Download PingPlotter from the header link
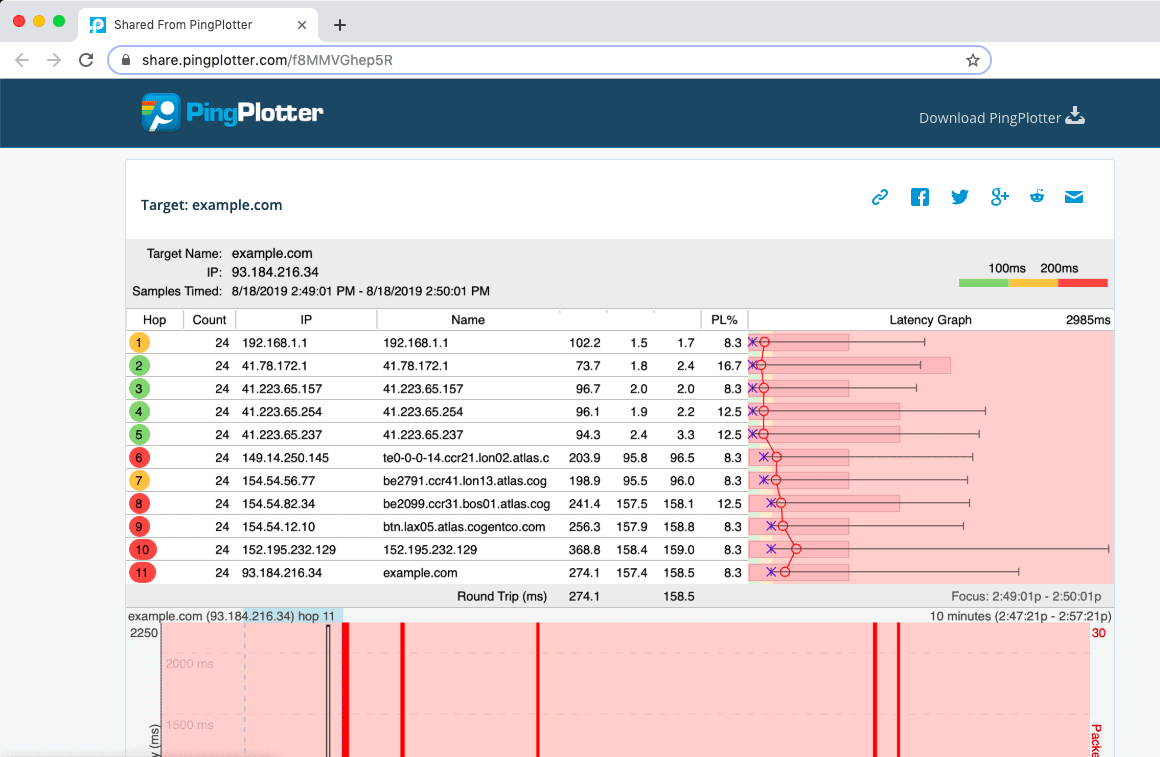Viewport: 1160px width, 757px height. pos(1001,117)
